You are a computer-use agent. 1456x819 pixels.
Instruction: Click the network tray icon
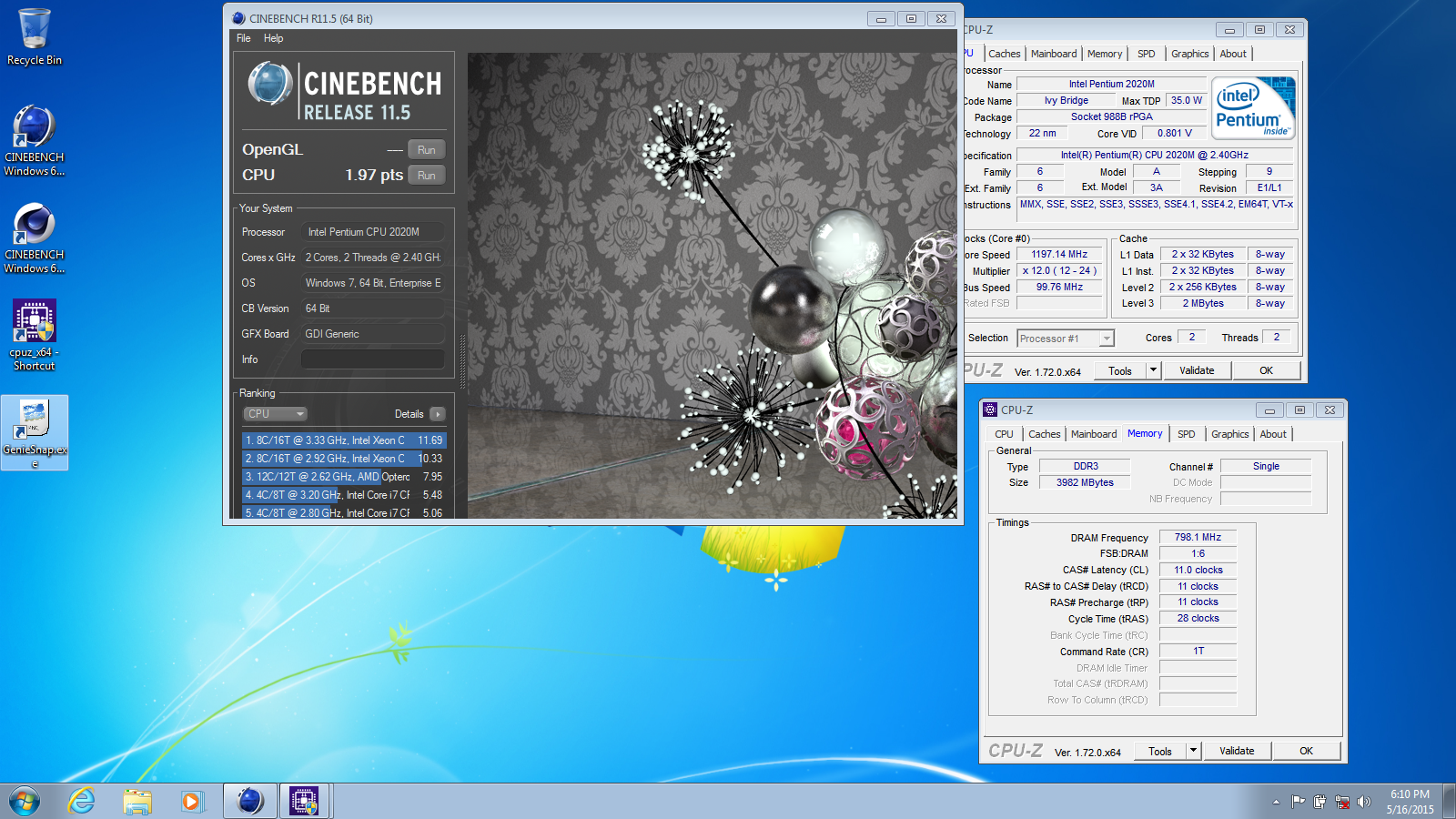point(1341,802)
